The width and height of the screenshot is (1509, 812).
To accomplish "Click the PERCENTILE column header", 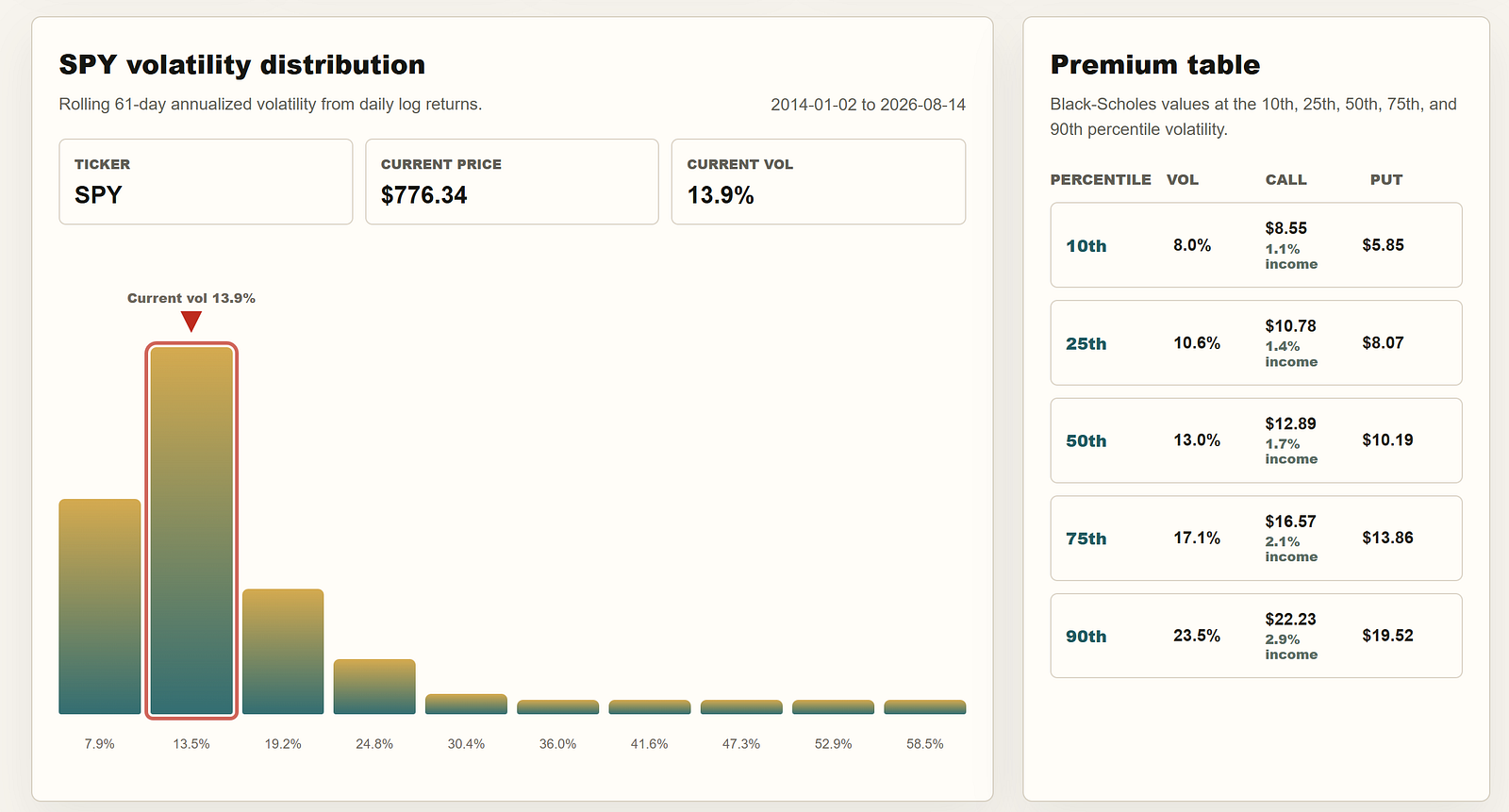I will coord(1101,179).
